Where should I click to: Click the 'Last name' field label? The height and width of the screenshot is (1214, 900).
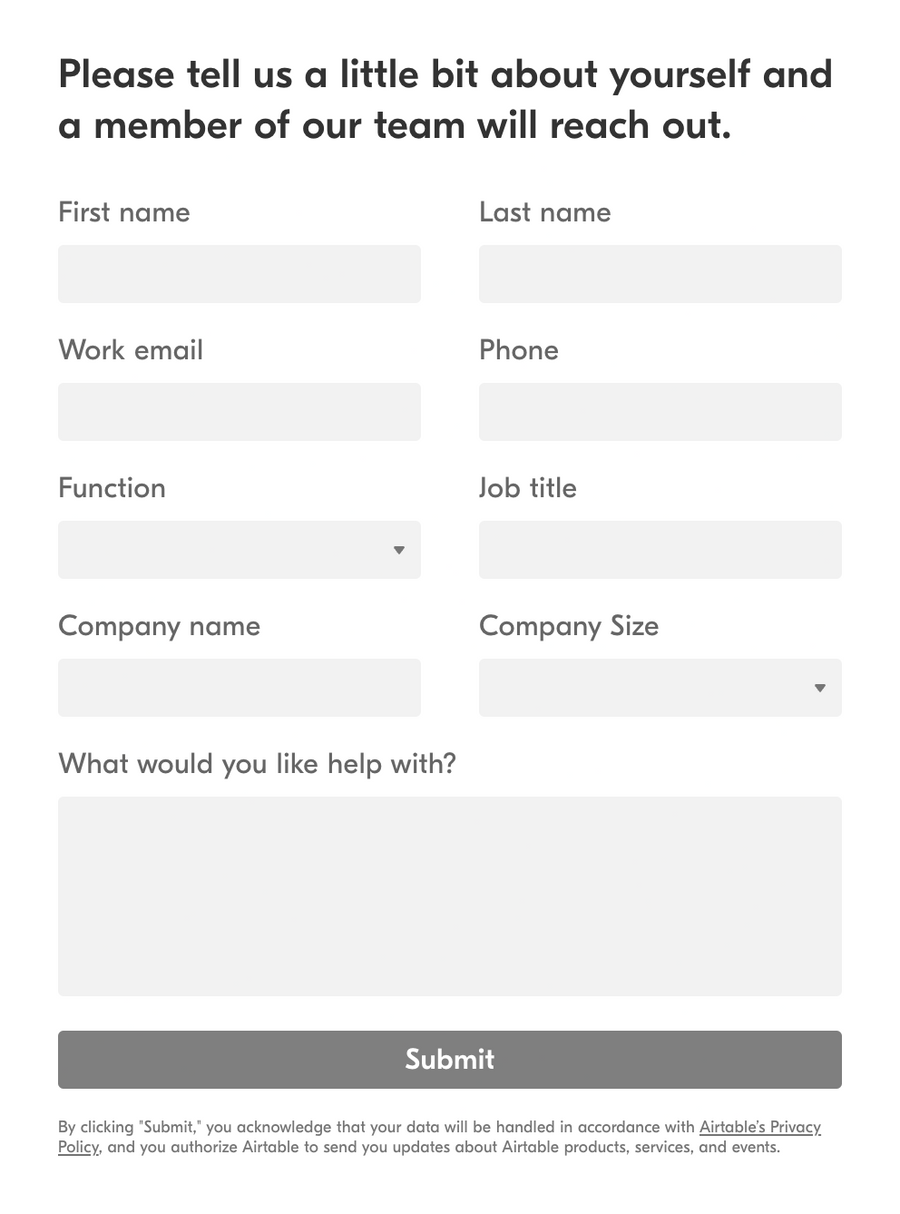(545, 212)
